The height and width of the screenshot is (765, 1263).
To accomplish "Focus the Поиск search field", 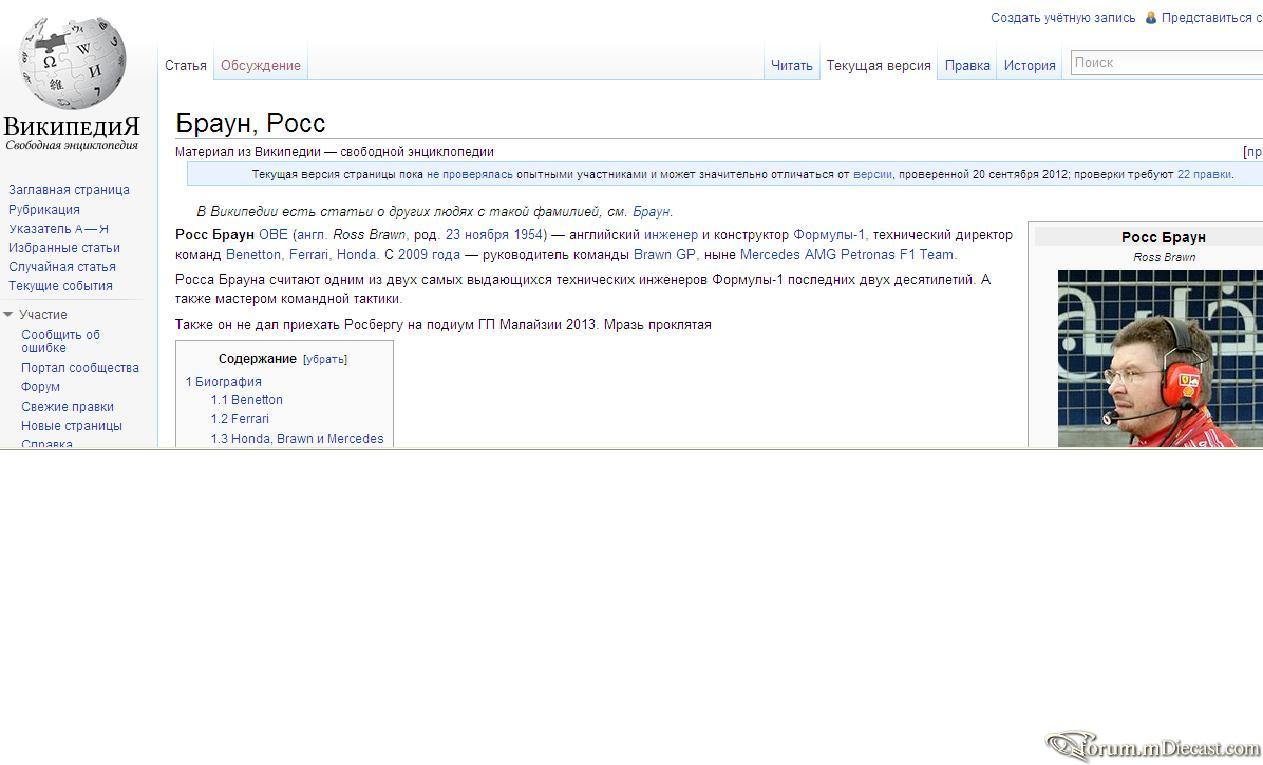I will [x=1167, y=62].
